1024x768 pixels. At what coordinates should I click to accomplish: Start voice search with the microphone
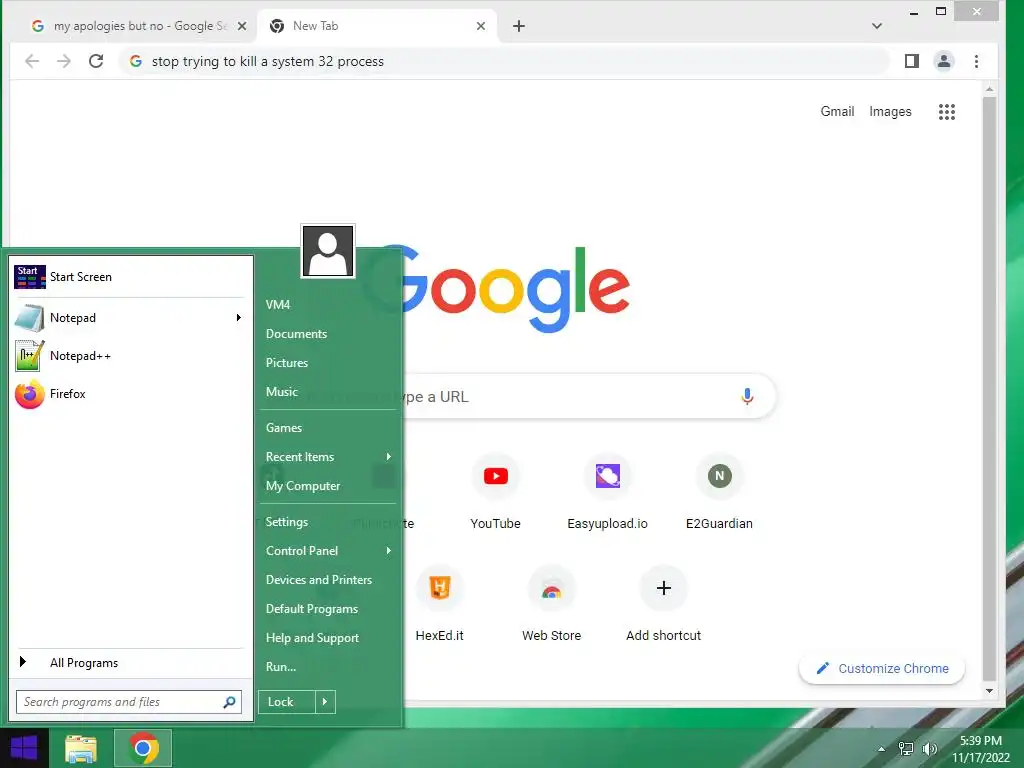coord(747,396)
